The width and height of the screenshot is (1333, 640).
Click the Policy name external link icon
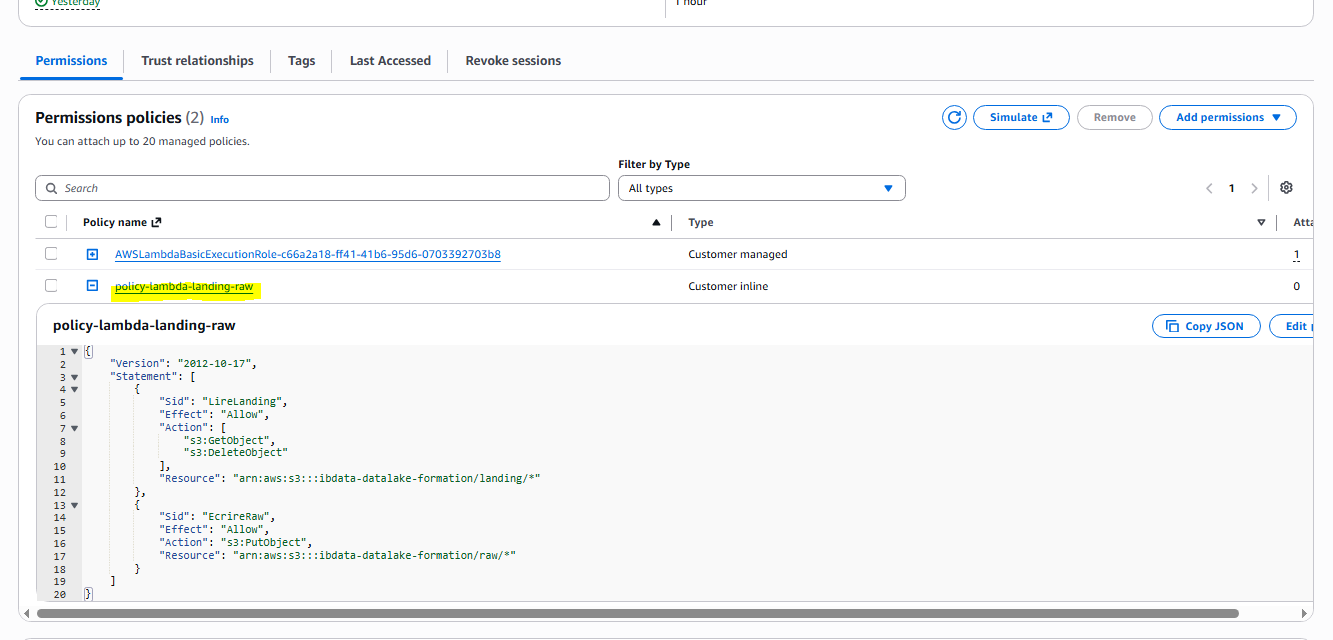[156, 222]
